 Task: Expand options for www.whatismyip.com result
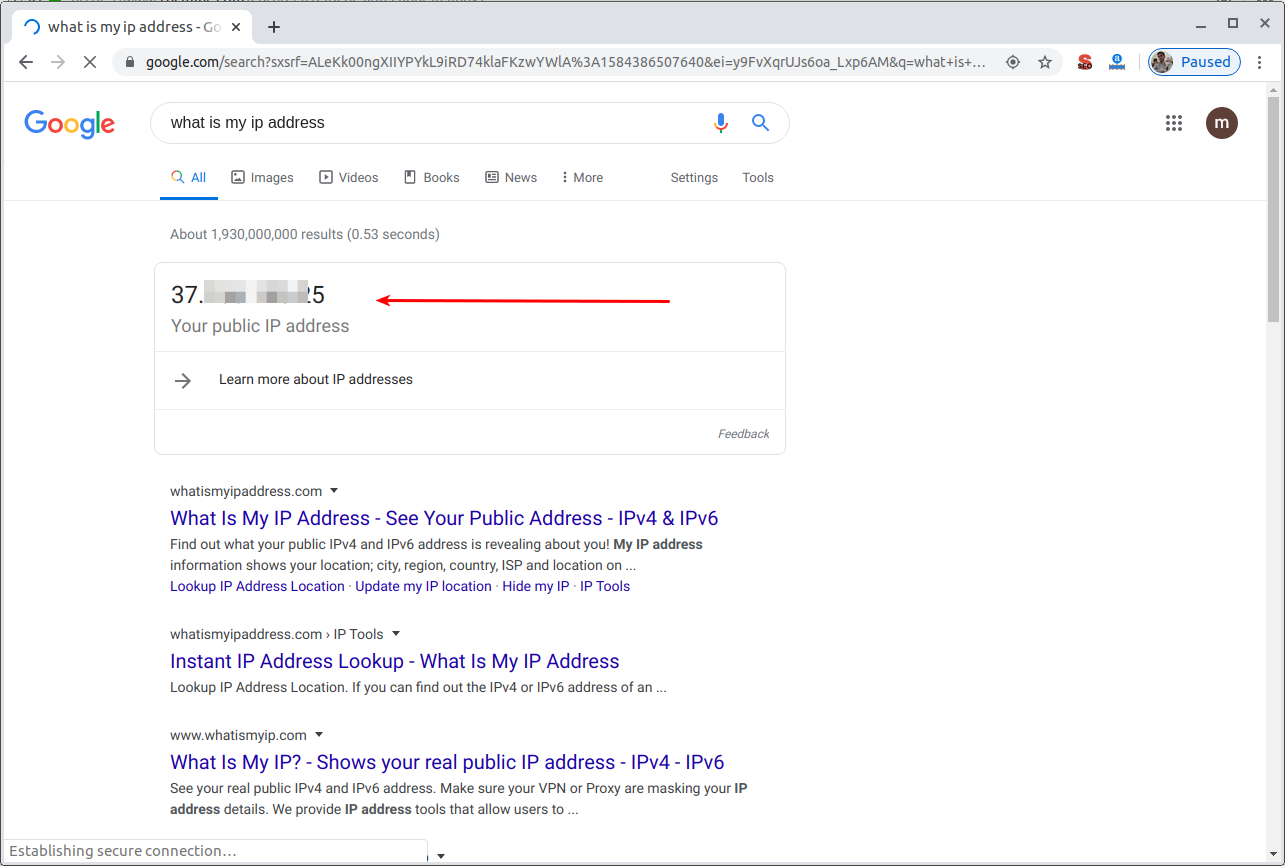tap(319, 735)
